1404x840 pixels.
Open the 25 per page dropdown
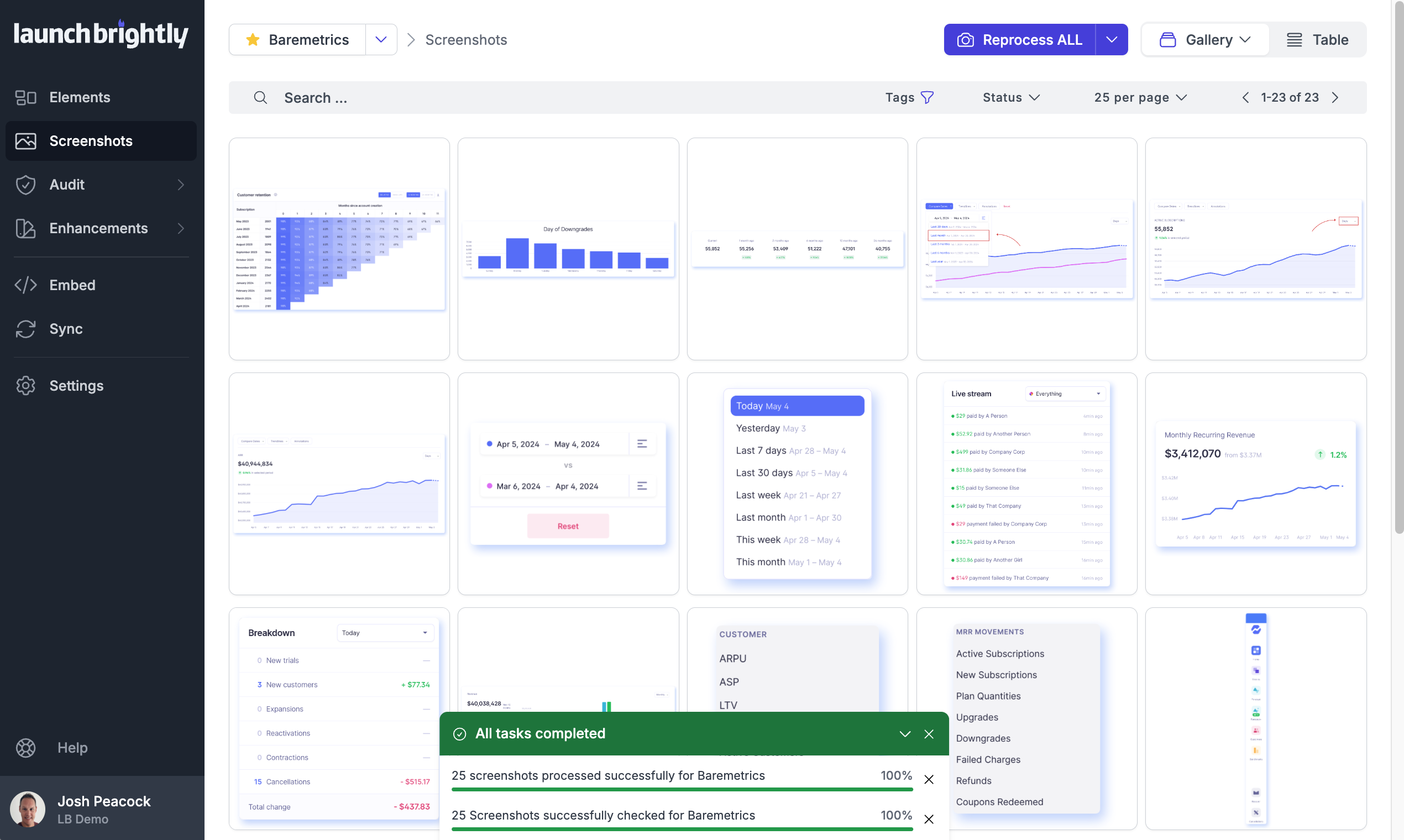point(1140,97)
